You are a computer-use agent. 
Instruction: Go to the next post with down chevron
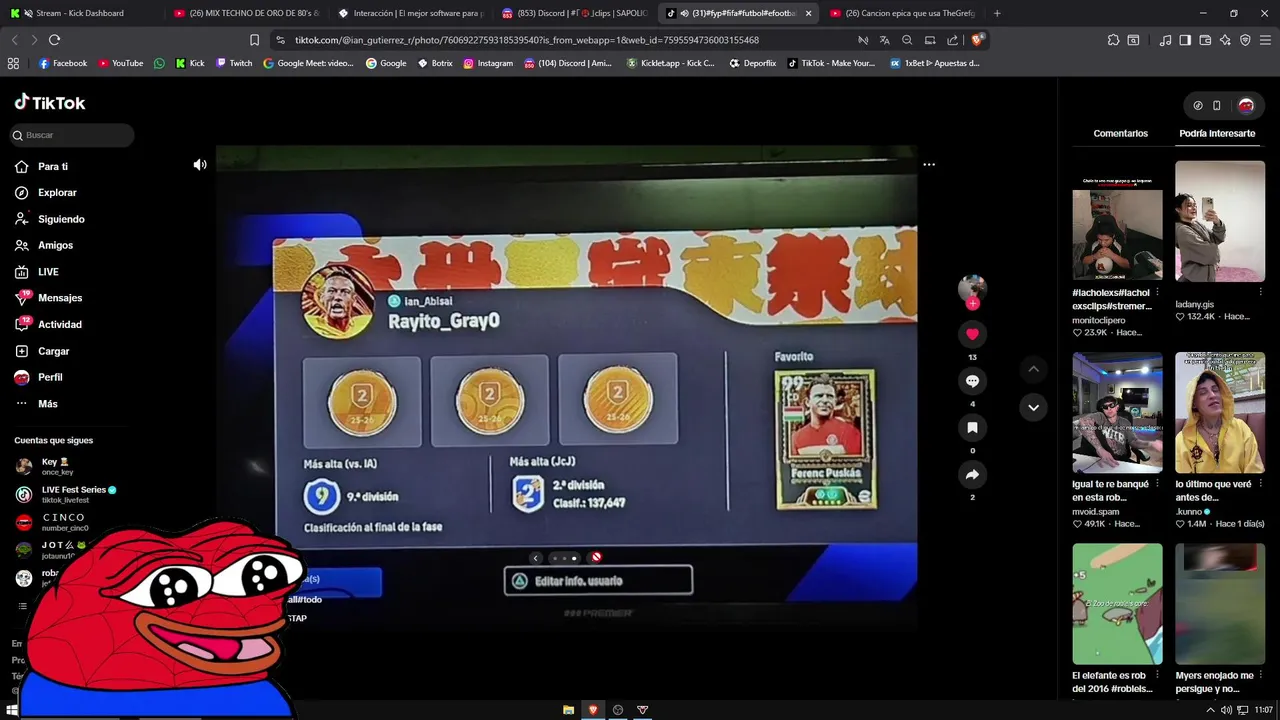click(x=1033, y=407)
